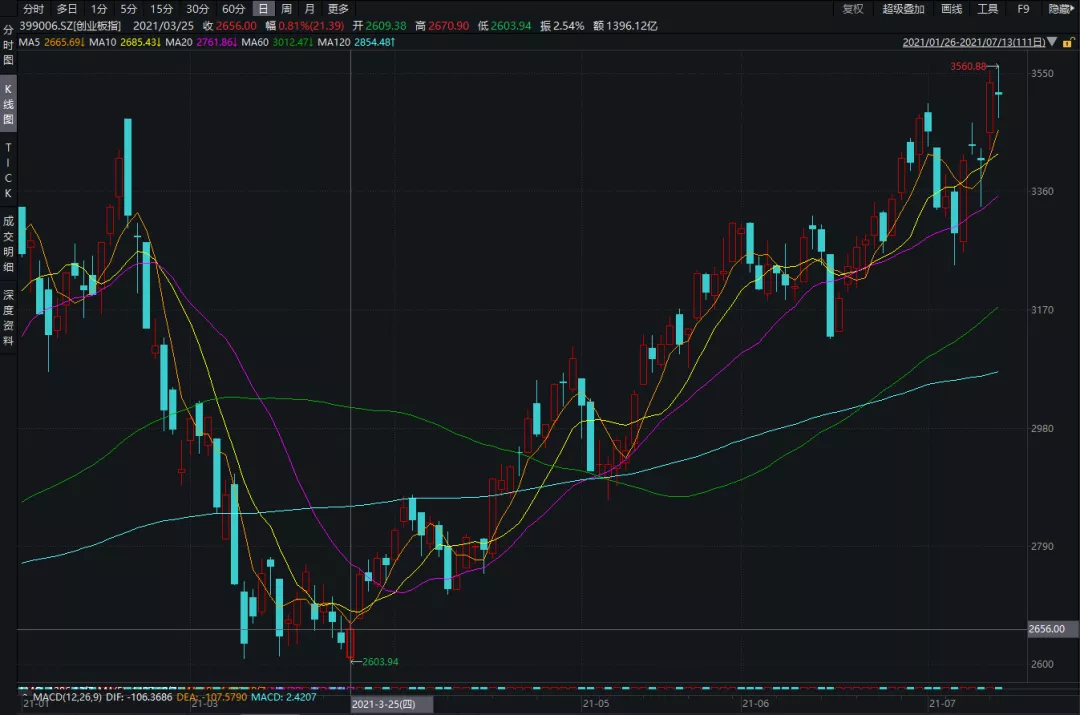Open the 工具 tools menu
Image resolution: width=1080 pixels, height=715 pixels.
click(987, 9)
